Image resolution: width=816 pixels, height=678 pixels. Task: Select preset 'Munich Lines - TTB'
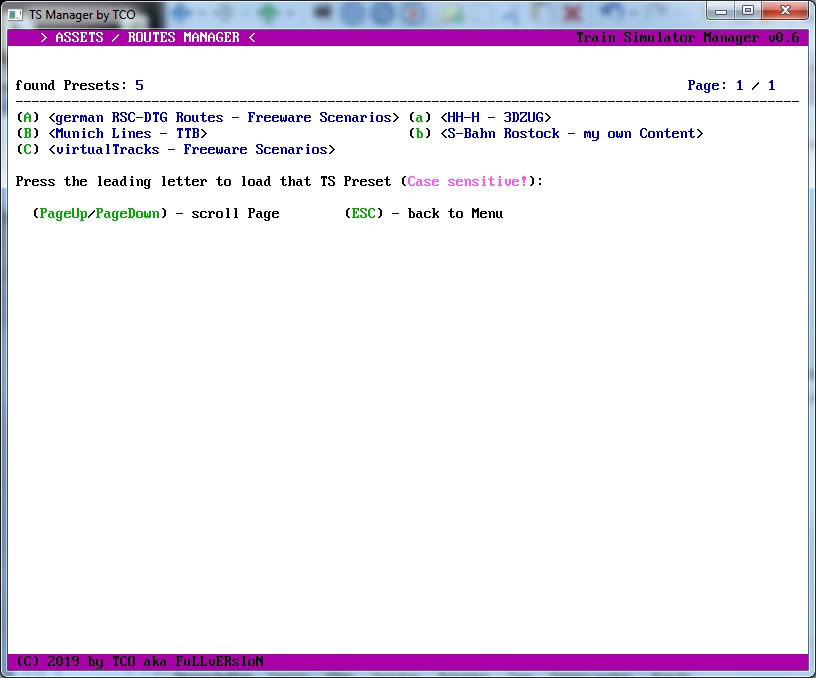pyautogui.click(x=128, y=134)
